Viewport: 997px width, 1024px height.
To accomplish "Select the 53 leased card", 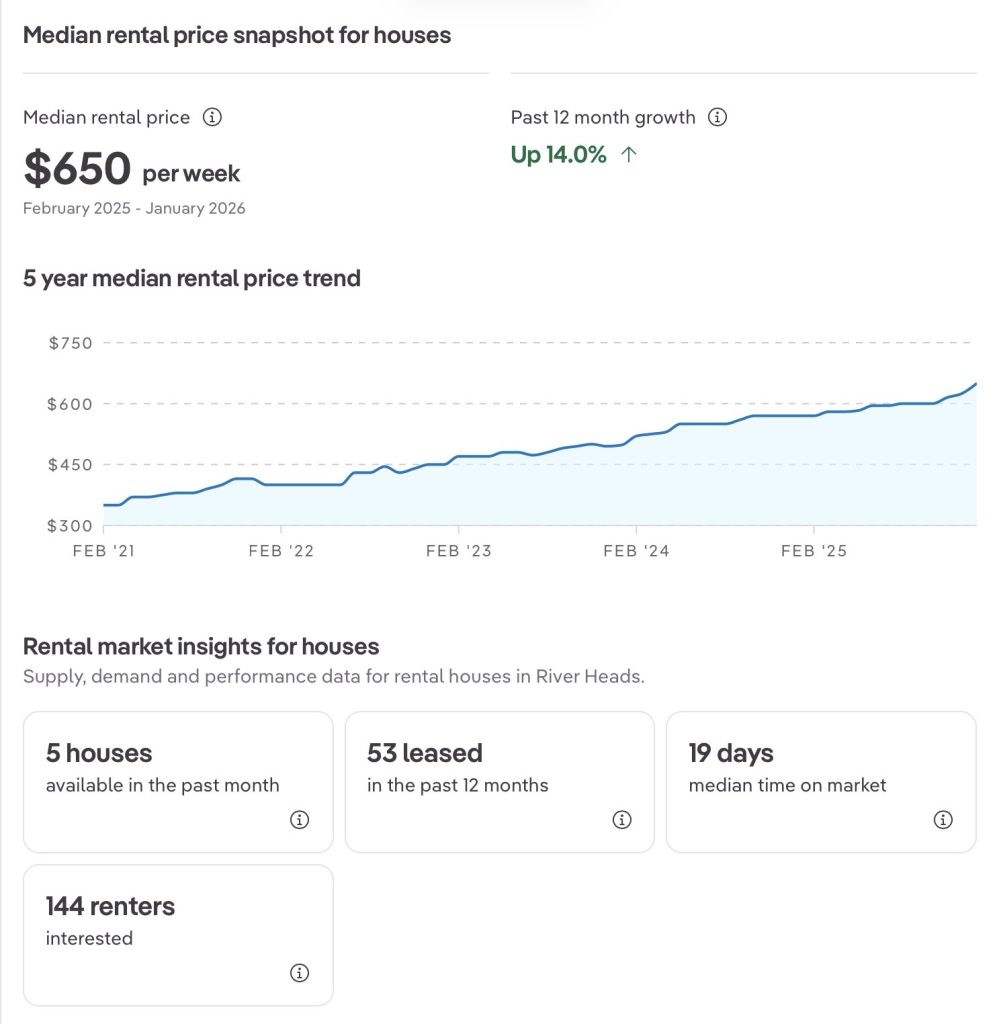I will 499,781.
